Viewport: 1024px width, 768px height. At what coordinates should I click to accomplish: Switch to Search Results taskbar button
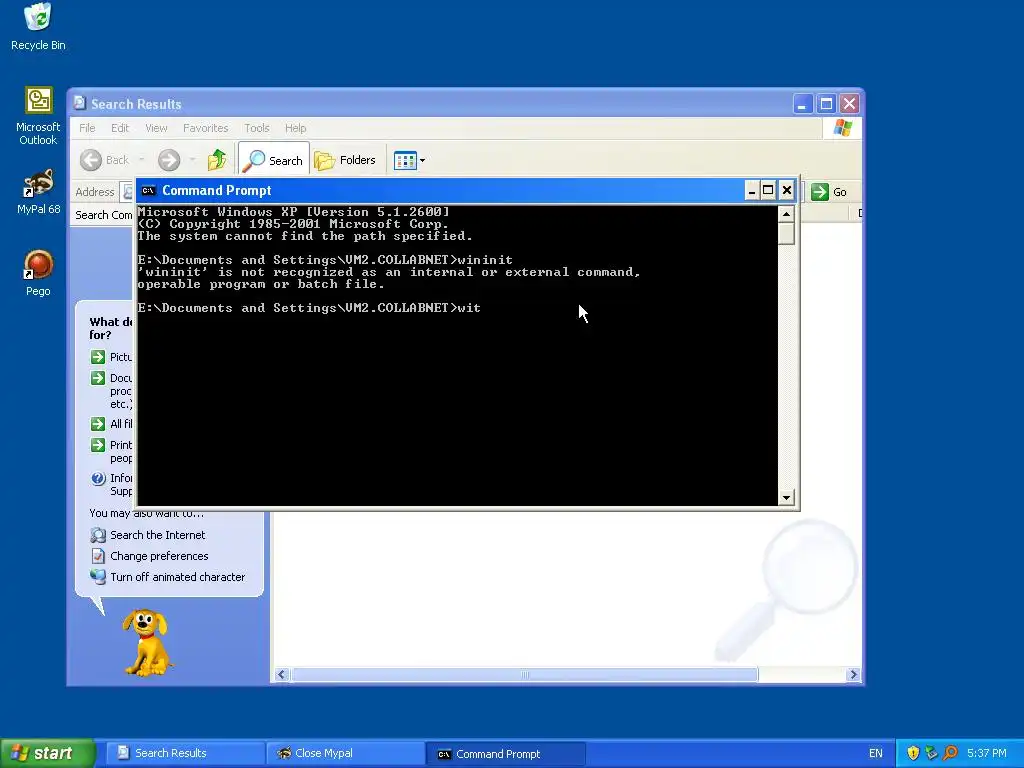coord(186,753)
